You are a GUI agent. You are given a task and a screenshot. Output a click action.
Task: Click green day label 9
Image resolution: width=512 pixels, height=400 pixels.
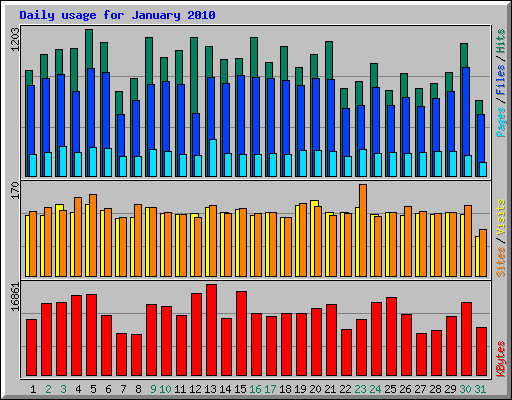pyautogui.click(x=153, y=389)
